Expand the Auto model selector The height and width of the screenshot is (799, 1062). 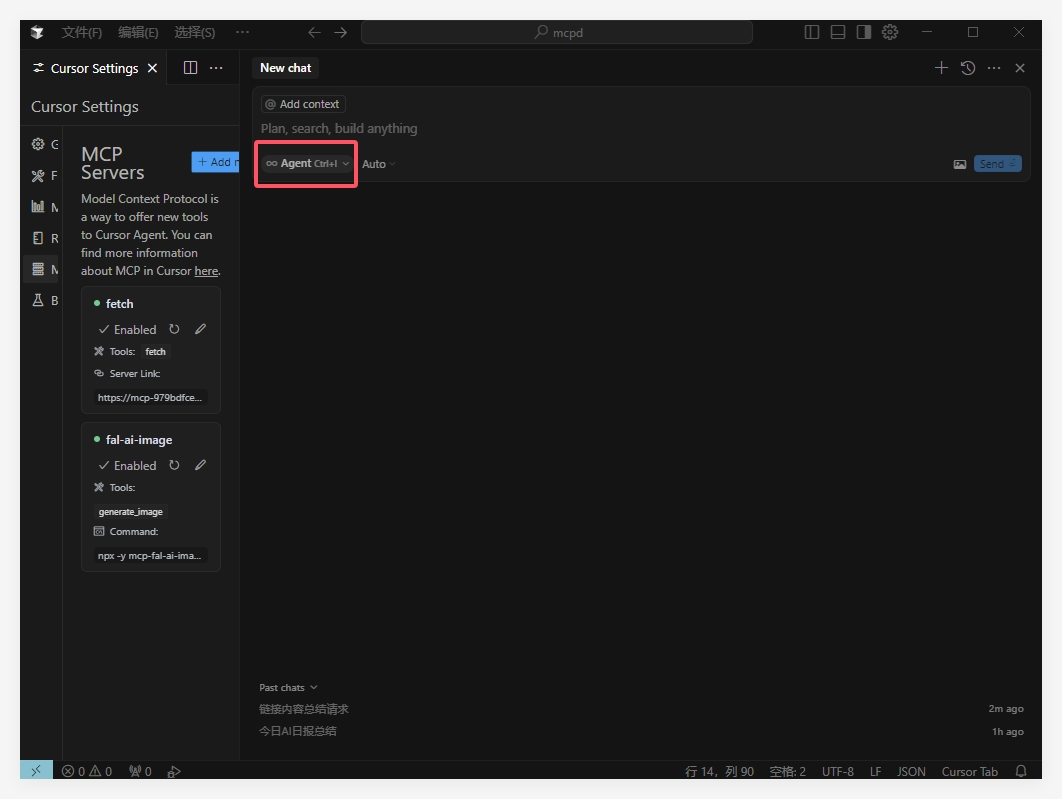(x=378, y=164)
